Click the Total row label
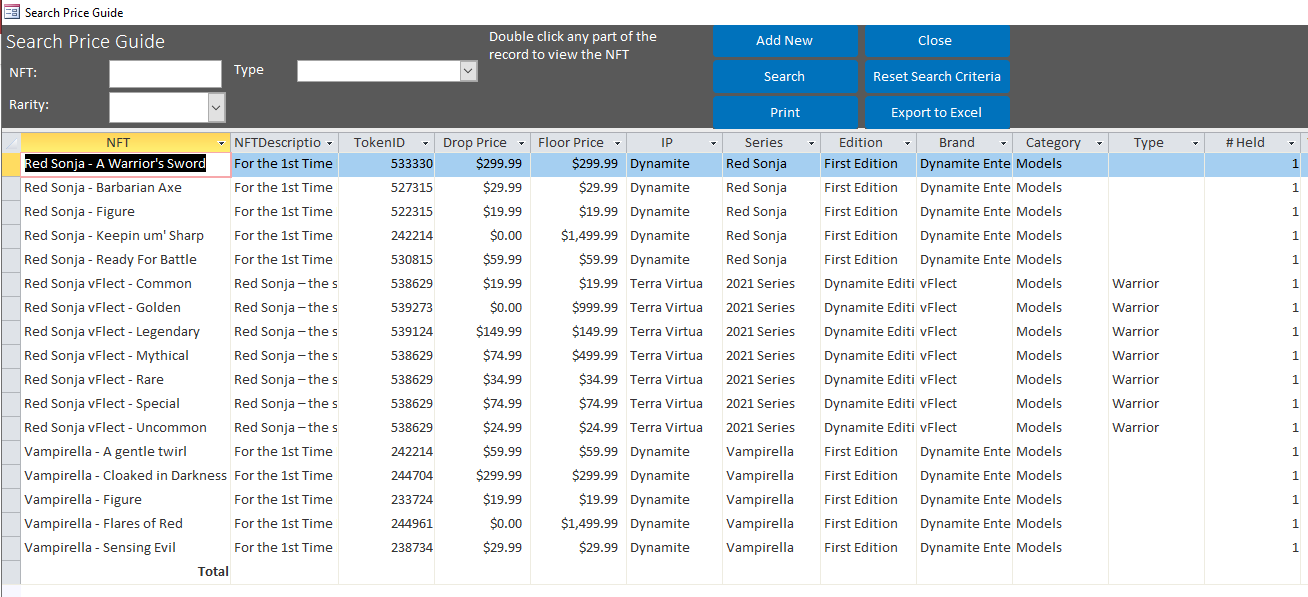The height and width of the screenshot is (597, 1308). click(x=213, y=572)
